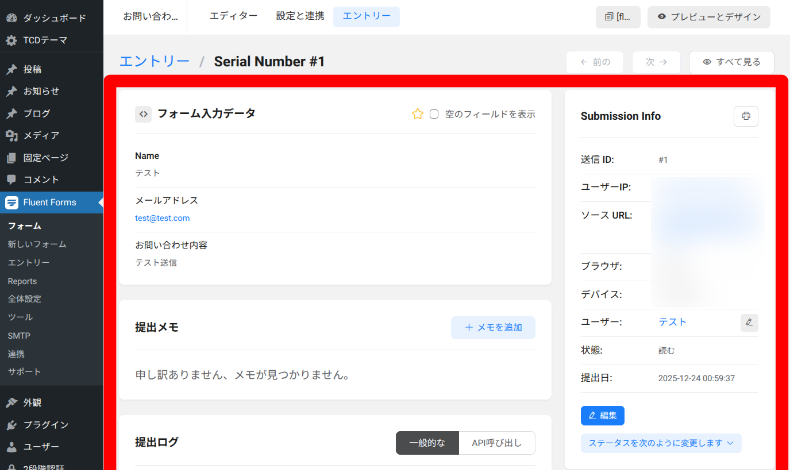Click the 2025-12-24 00:59:37 submission date
Screen dimensions: 790x470
coord(696,378)
